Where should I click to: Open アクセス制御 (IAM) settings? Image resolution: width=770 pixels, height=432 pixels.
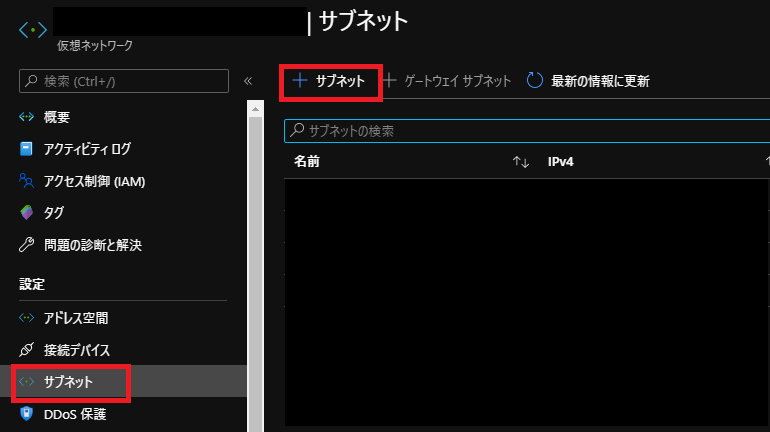94,181
